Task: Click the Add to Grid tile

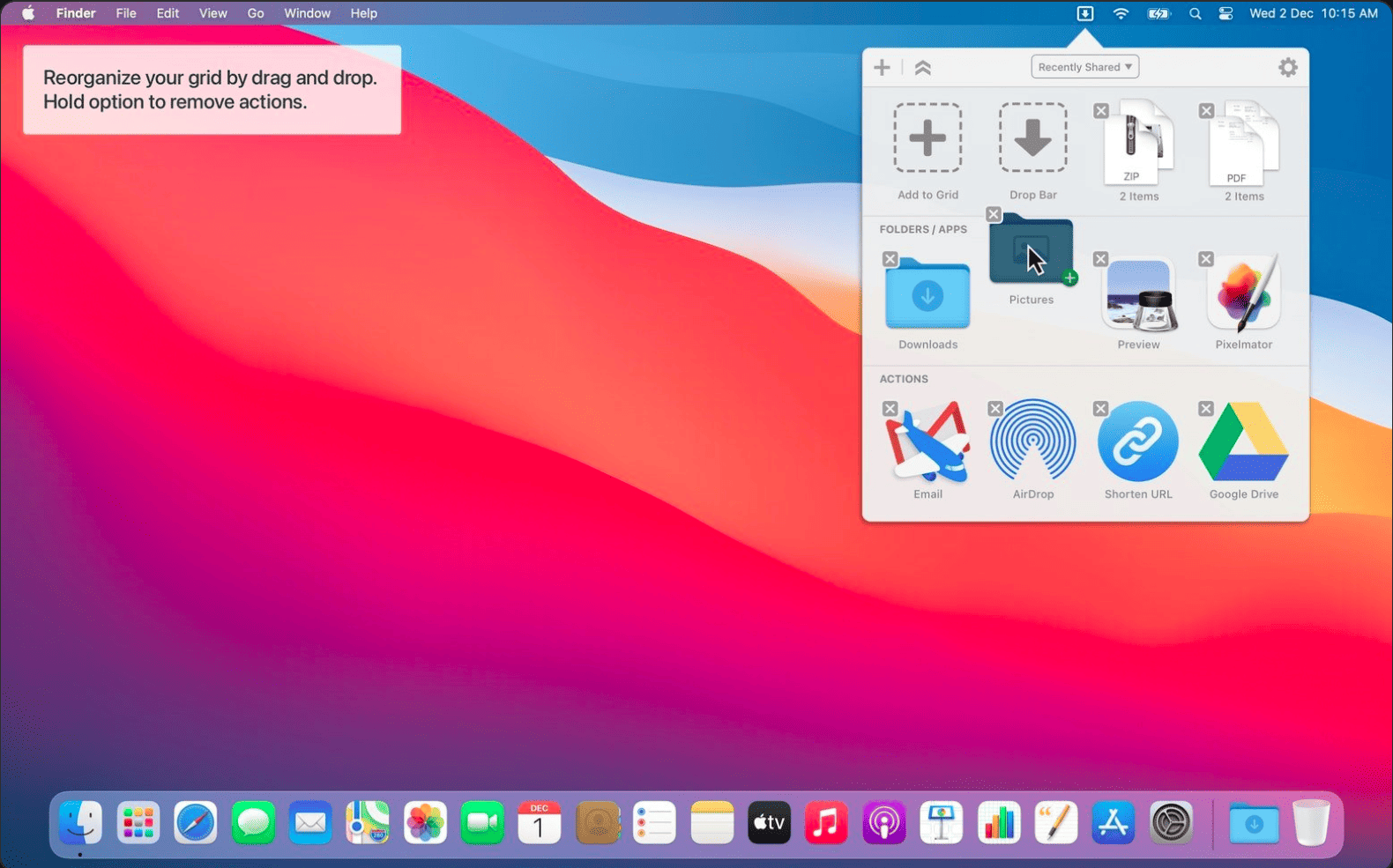Action: [x=927, y=151]
